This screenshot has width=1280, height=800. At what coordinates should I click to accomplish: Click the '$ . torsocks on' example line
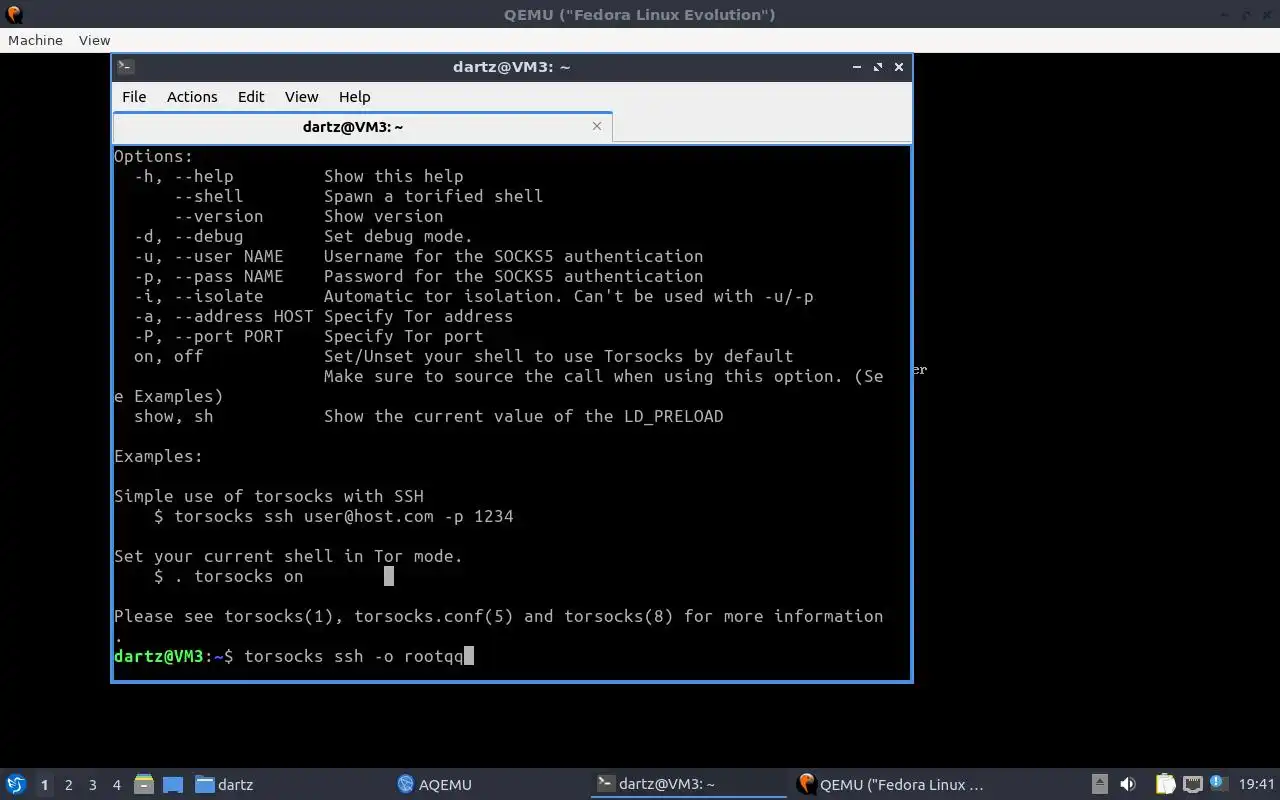click(x=229, y=576)
